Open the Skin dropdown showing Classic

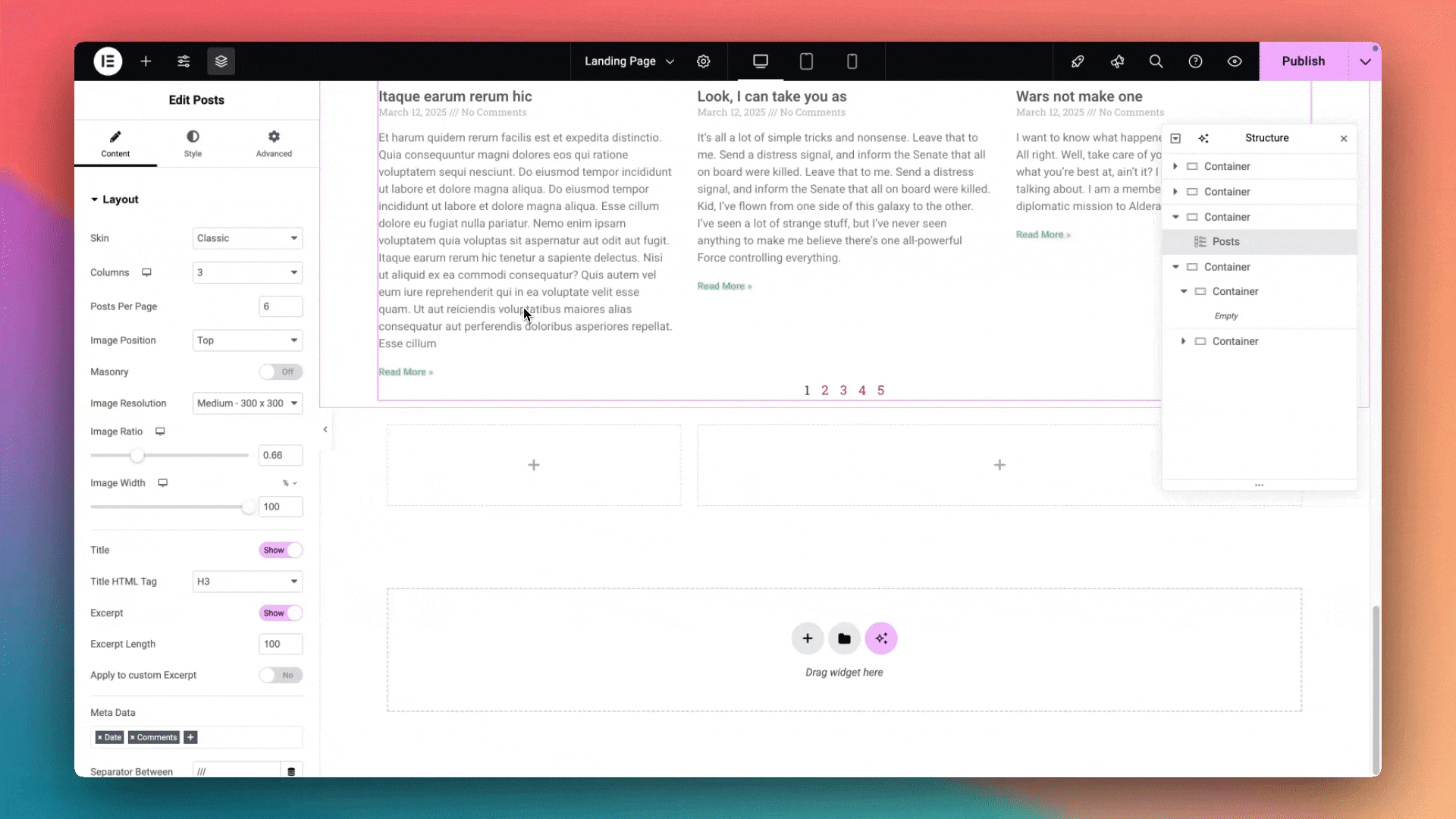coord(247,238)
